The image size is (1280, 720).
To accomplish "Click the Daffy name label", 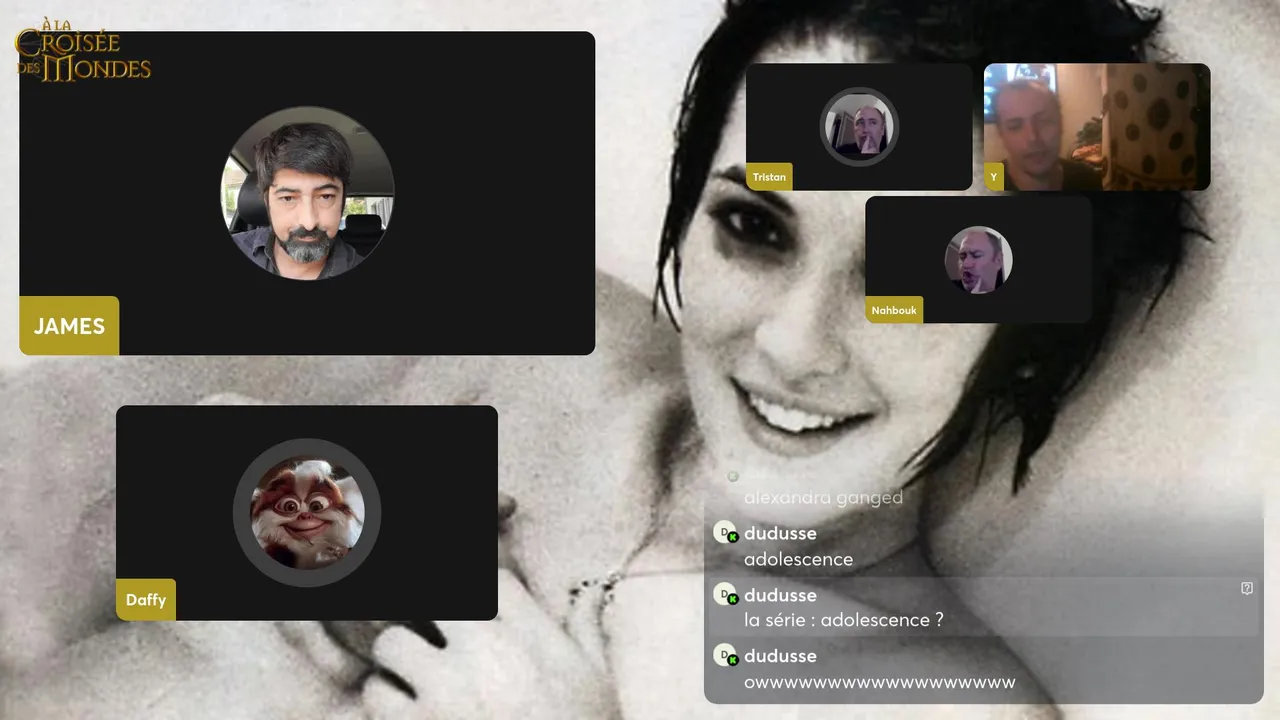I will click(146, 600).
